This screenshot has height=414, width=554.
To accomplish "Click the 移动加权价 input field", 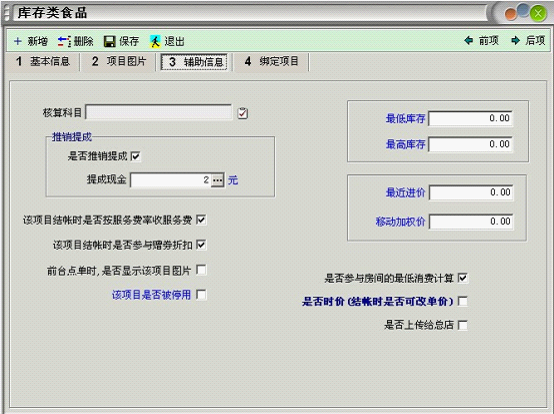I will coord(471,221).
